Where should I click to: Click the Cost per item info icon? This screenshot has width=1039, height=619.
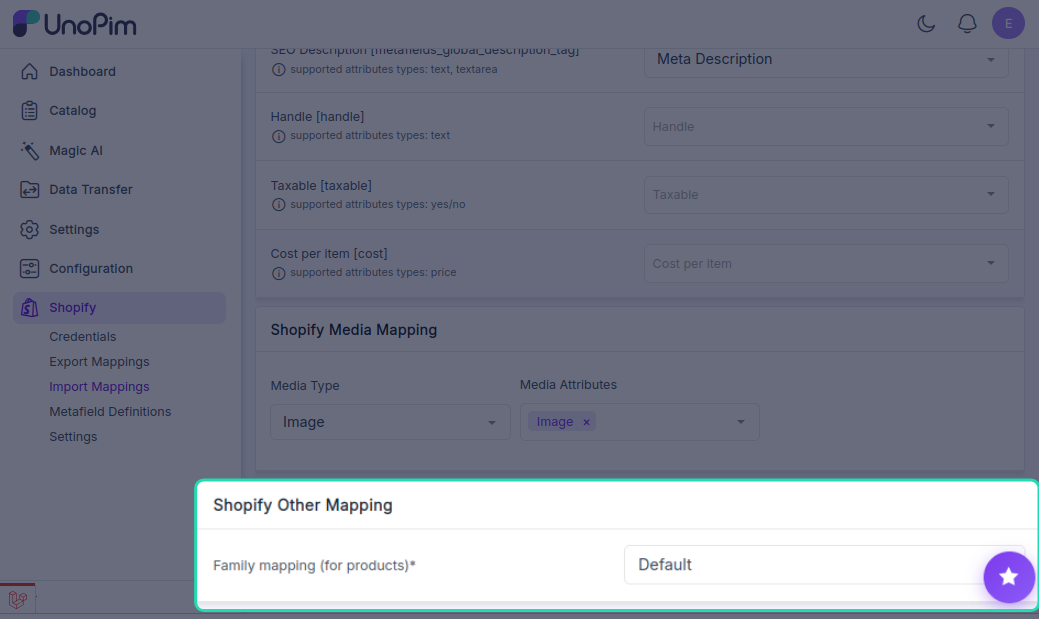tap(278, 273)
